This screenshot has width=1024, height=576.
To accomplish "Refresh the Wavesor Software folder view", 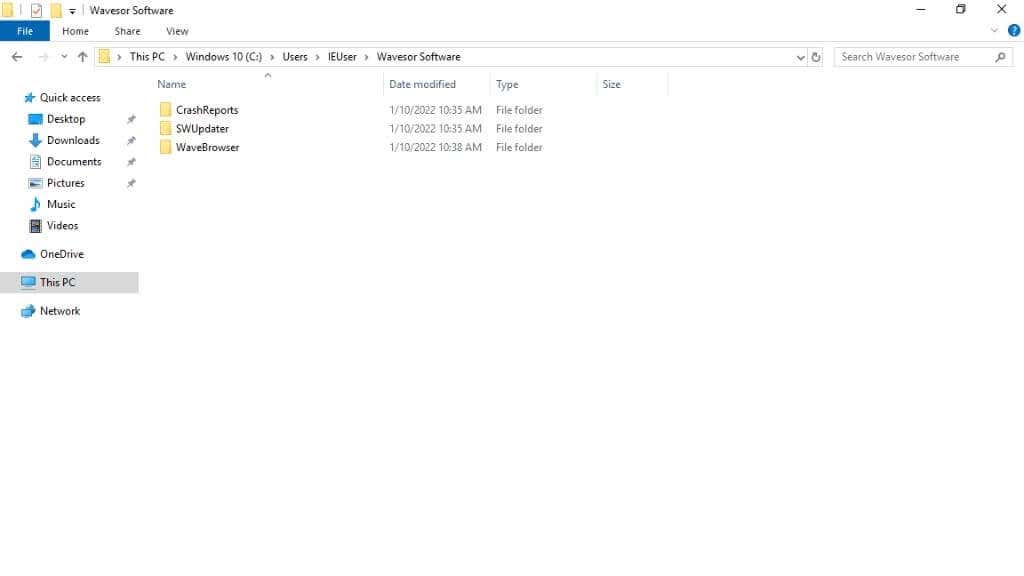I will click(x=816, y=57).
